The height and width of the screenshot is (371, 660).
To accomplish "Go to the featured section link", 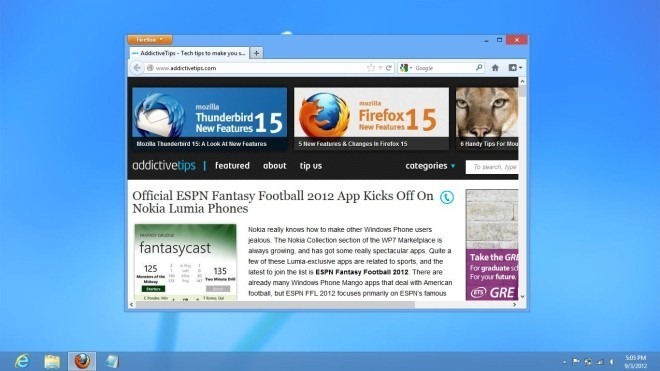I will pyautogui.click(x=232, y=166).
